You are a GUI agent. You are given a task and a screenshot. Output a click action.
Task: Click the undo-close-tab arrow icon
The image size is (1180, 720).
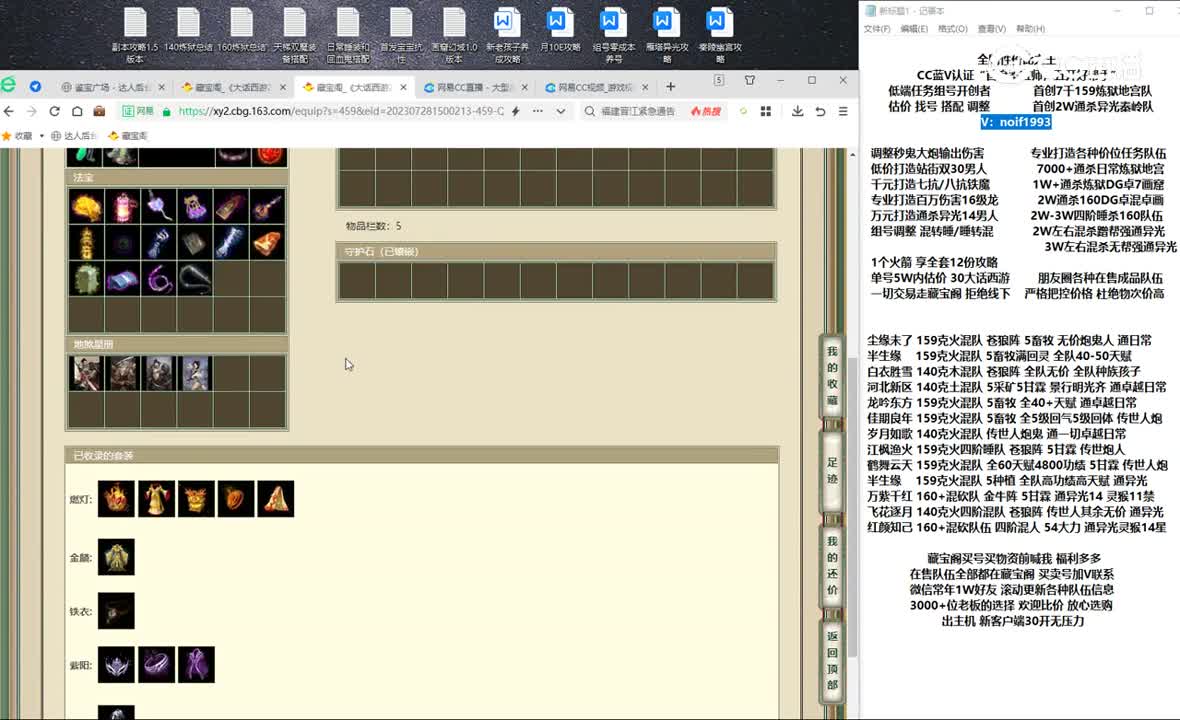pos(820,111)
